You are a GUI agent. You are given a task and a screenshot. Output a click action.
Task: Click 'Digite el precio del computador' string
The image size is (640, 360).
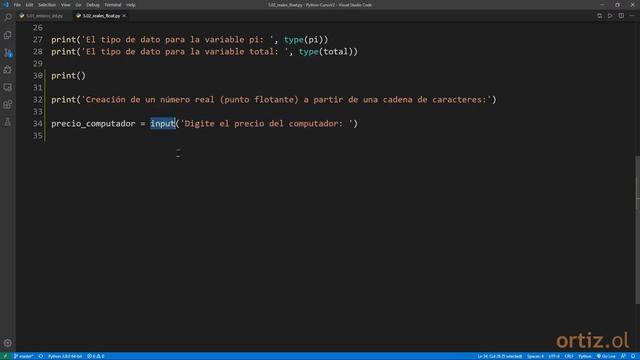point(267,124)
